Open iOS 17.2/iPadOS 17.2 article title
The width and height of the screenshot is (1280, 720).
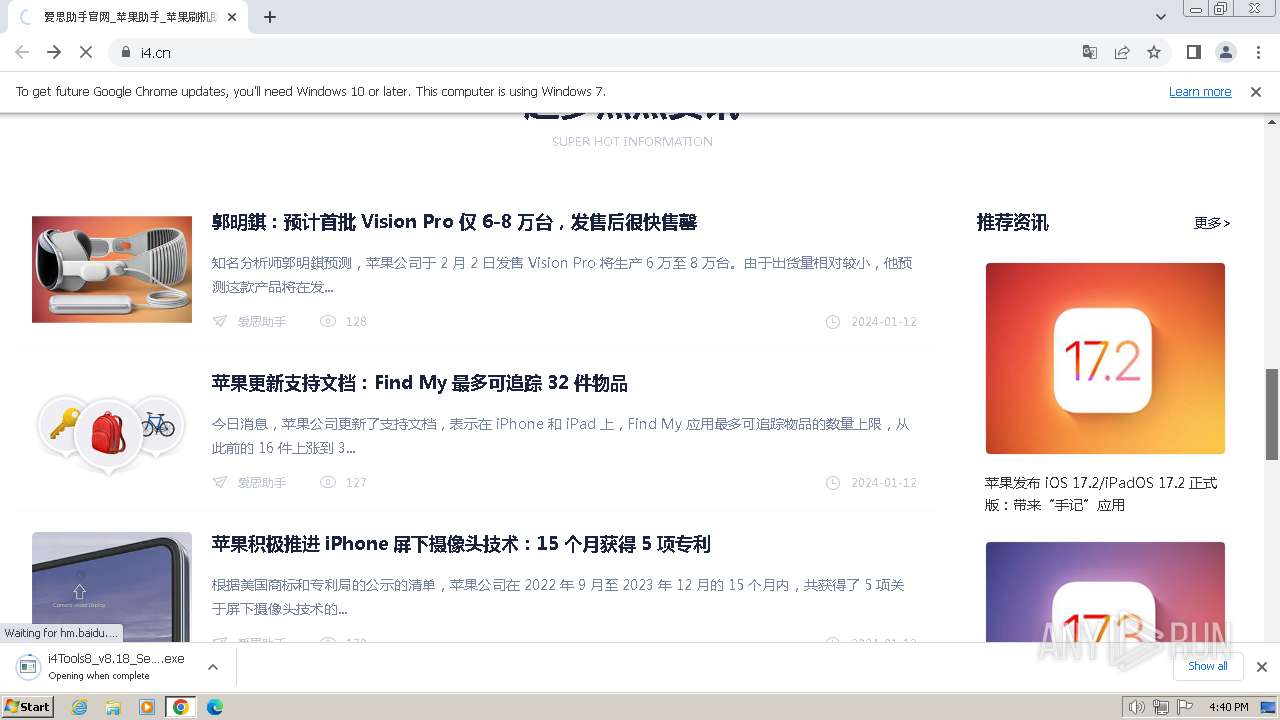click(x=1101, y=494)
